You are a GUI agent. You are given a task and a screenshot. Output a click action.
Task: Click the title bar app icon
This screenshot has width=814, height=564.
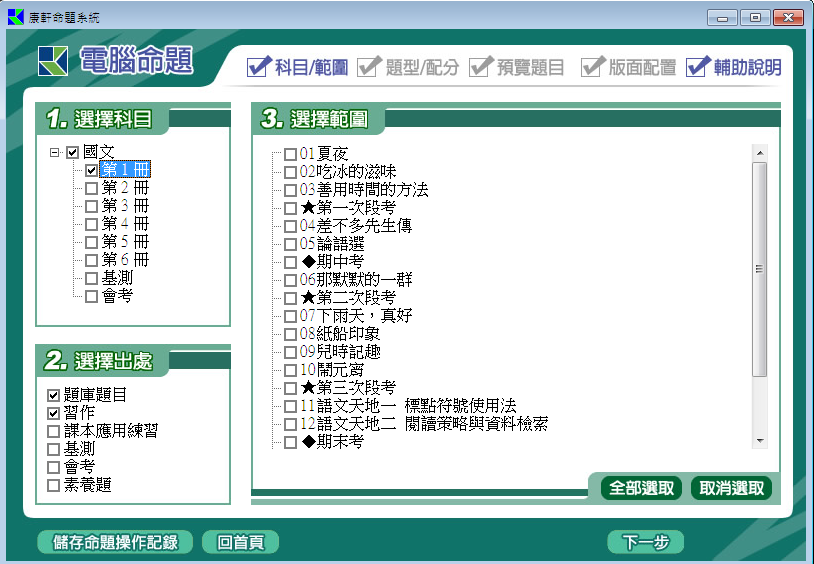(x=16, y=17)
